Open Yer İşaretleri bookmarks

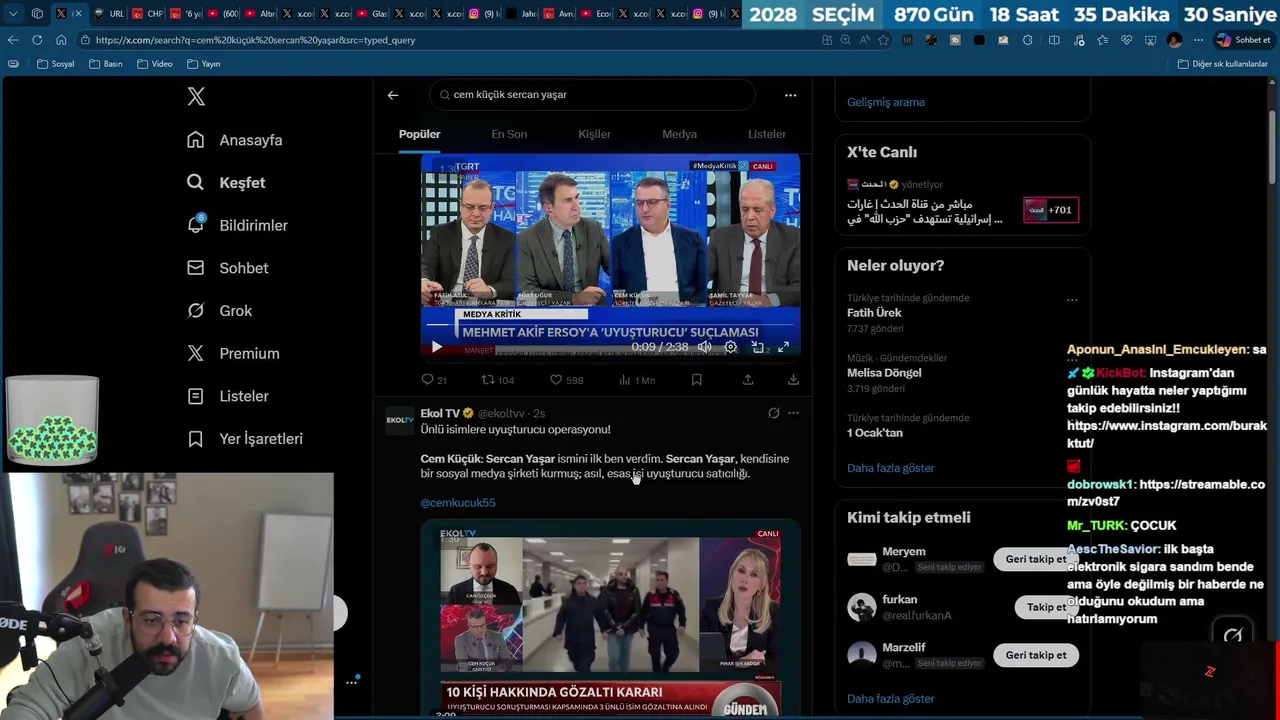(x=245, y=439)
